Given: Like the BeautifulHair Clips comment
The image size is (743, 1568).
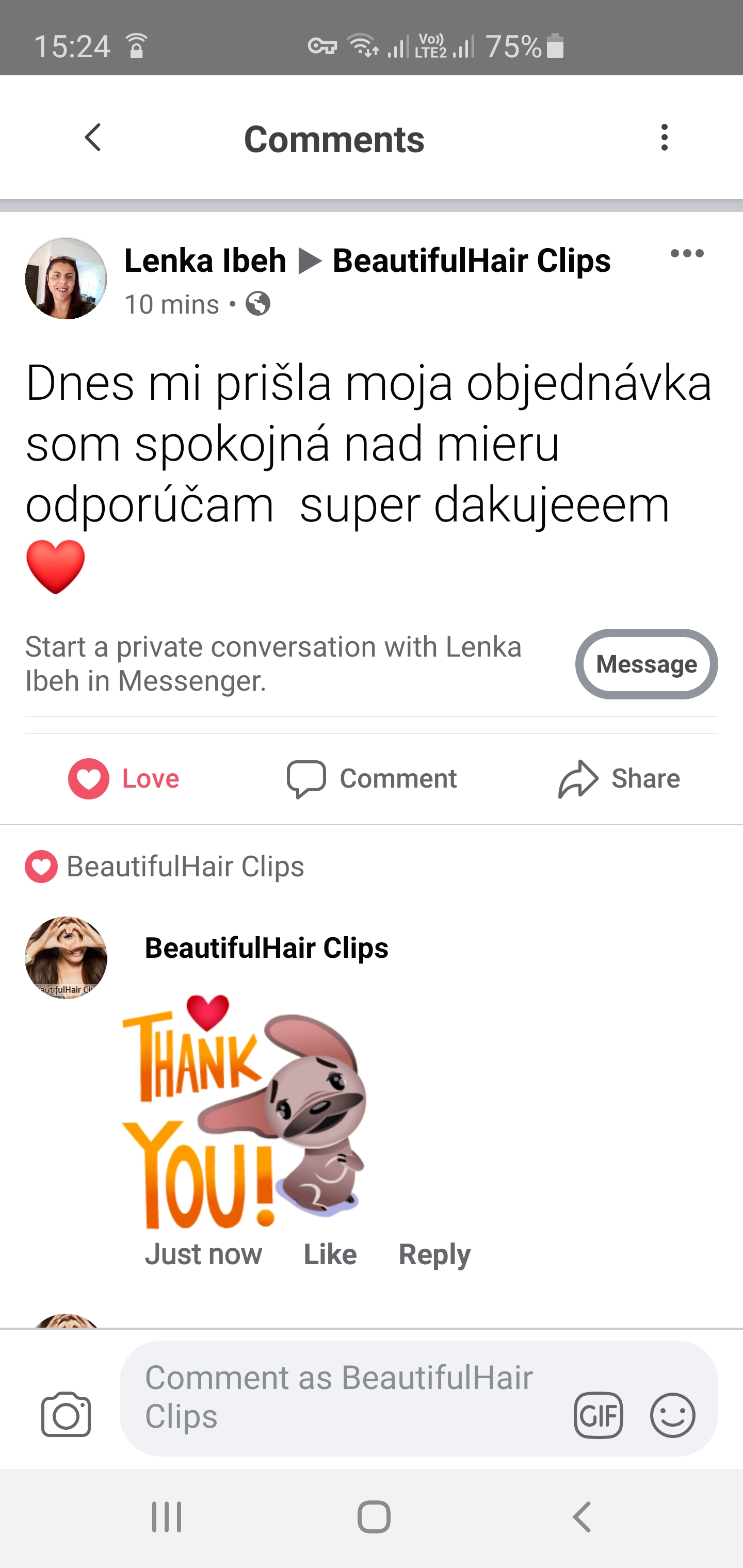Looking at the screenshot, I should (330, 1254).
